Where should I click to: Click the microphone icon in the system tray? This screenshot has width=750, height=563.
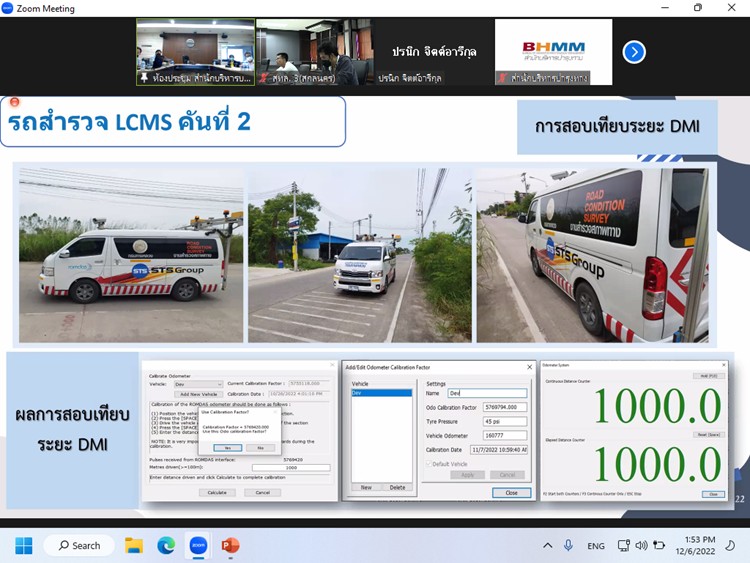click(569, 545)
